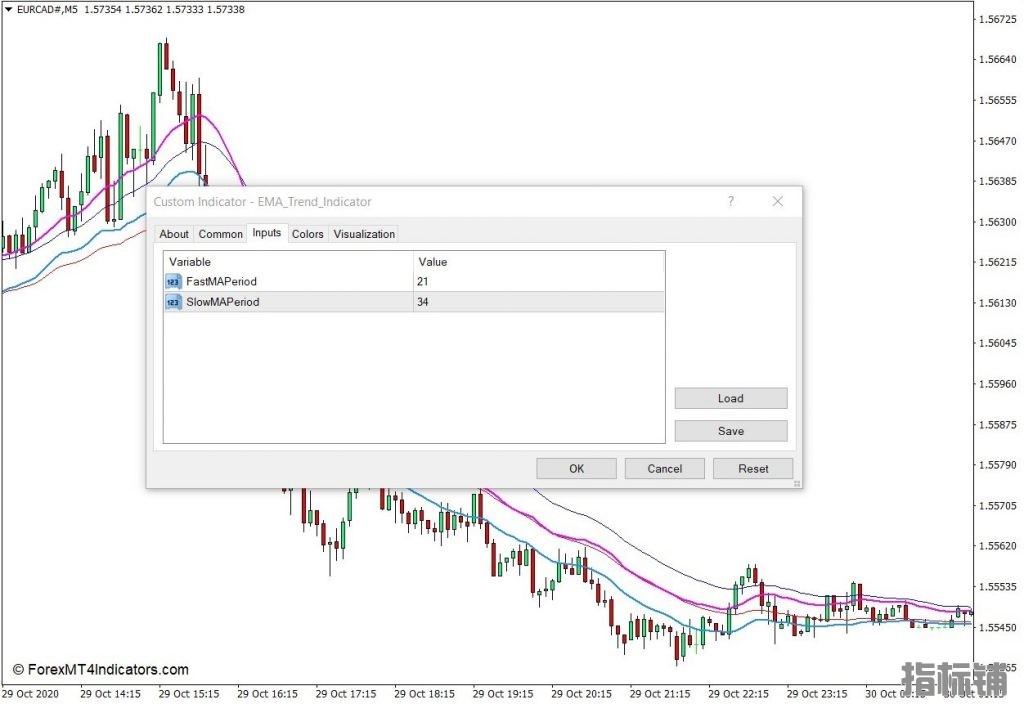Open the Colors tab

(x=308, y=234)
